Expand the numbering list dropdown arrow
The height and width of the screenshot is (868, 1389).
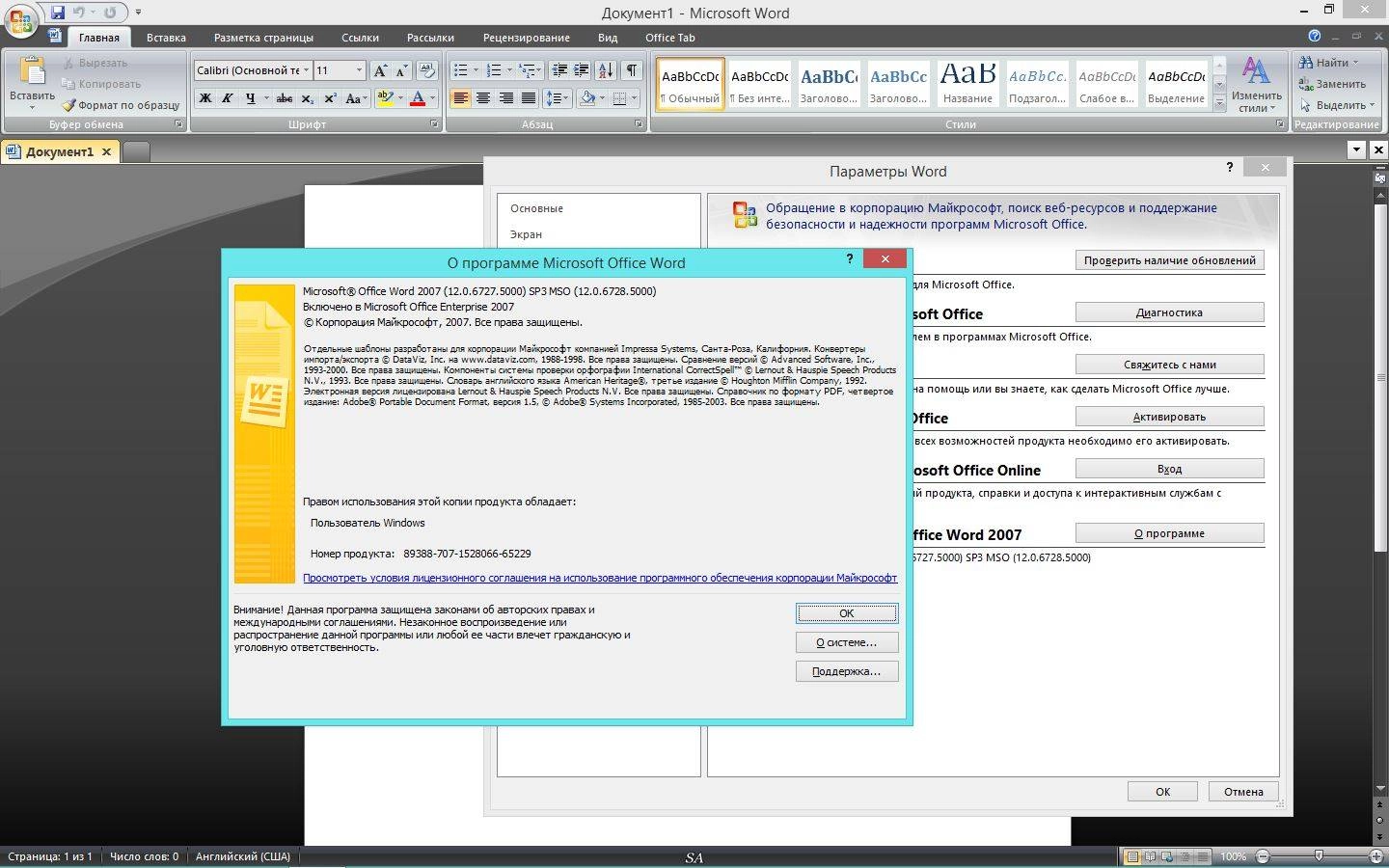(x=509, y=70)
